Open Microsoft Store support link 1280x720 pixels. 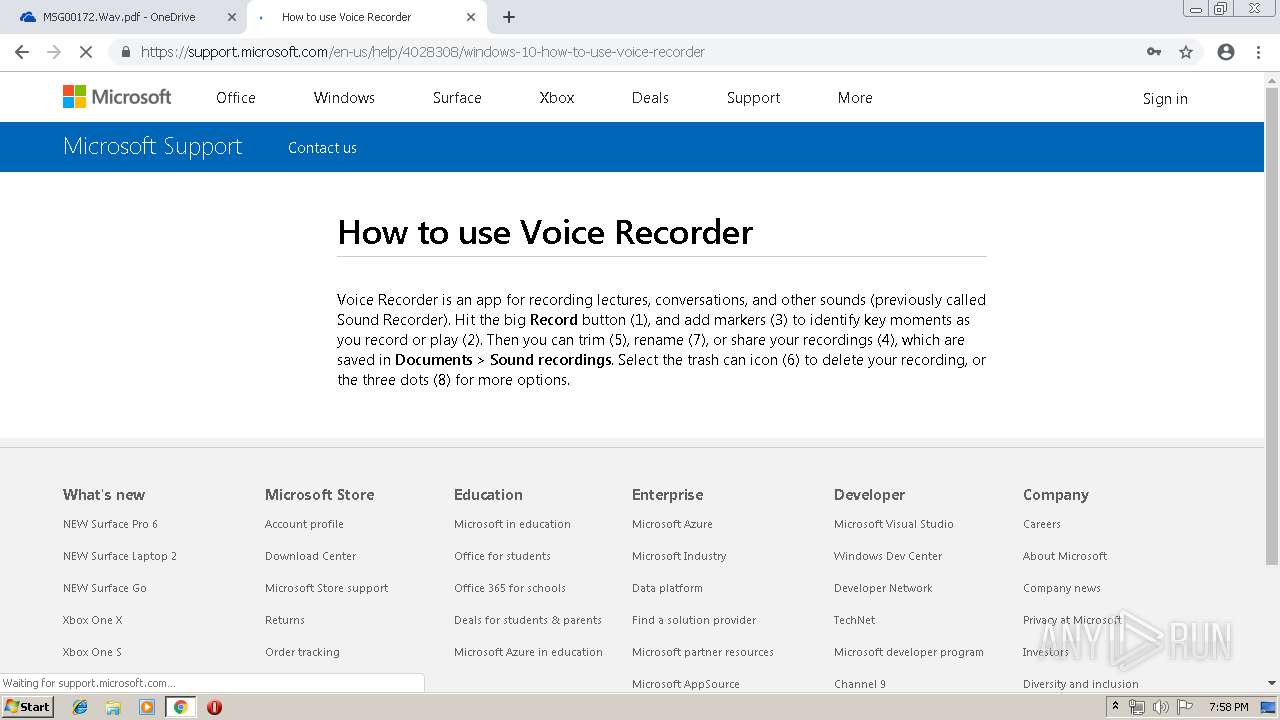[x=326, y=588]
